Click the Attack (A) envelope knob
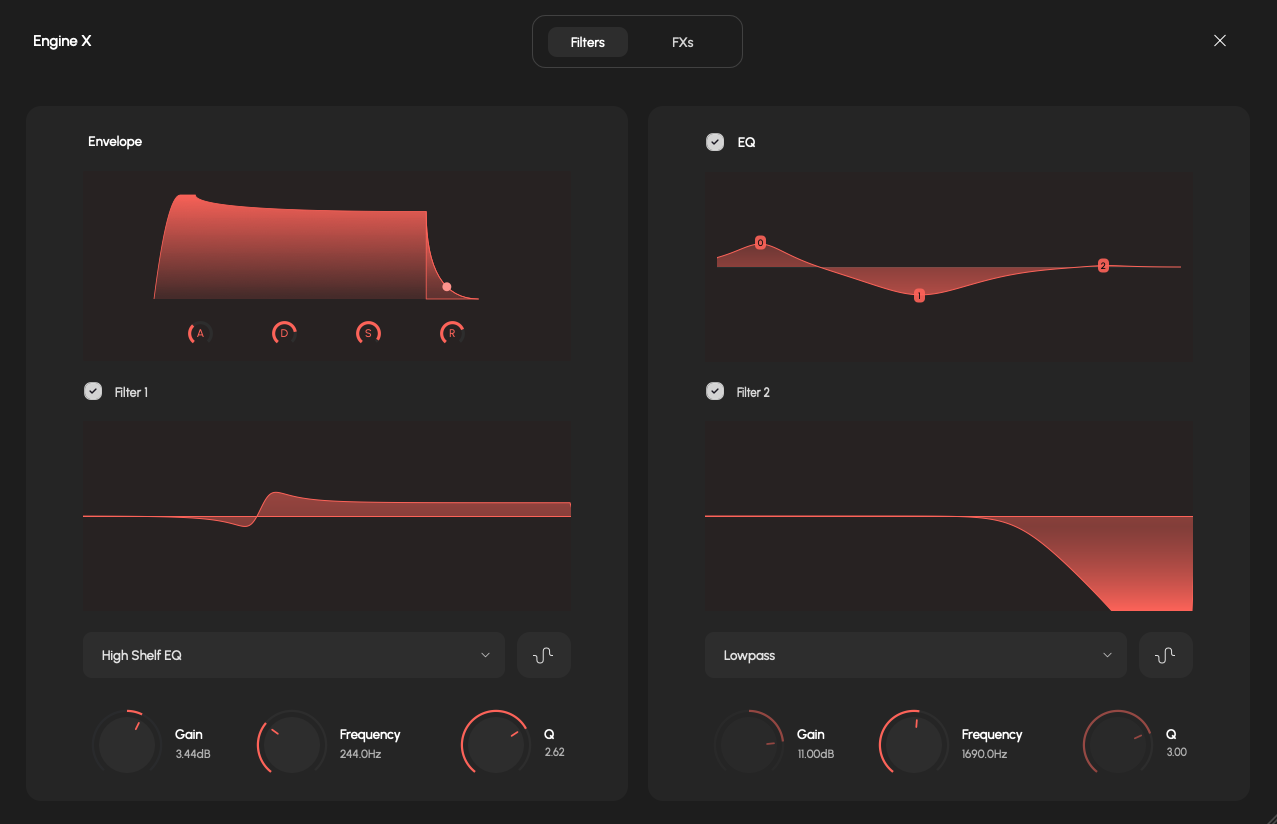 pos(200,333)
